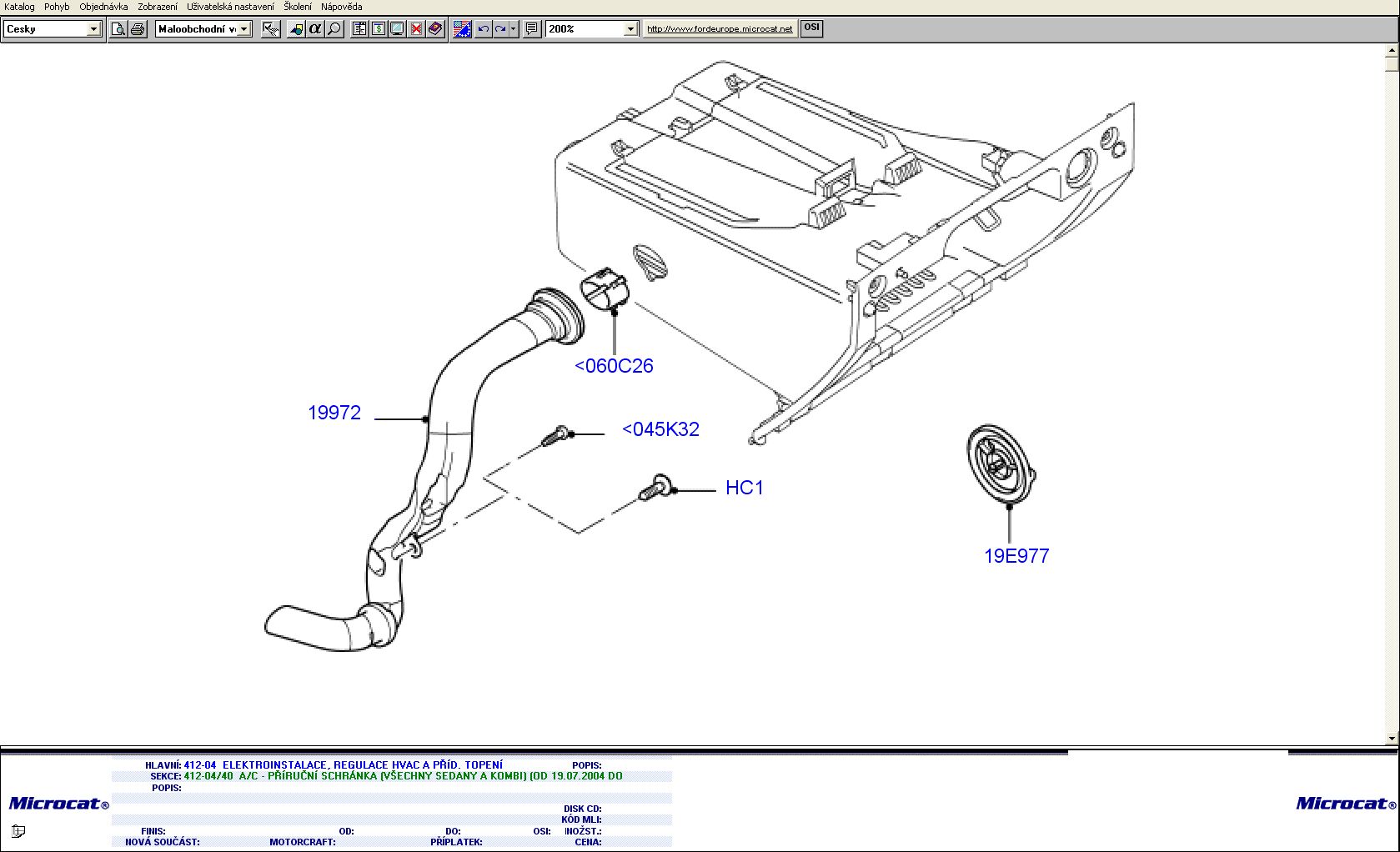
Task: Click the printer icon in toolbar
Action: click(138, 29)
